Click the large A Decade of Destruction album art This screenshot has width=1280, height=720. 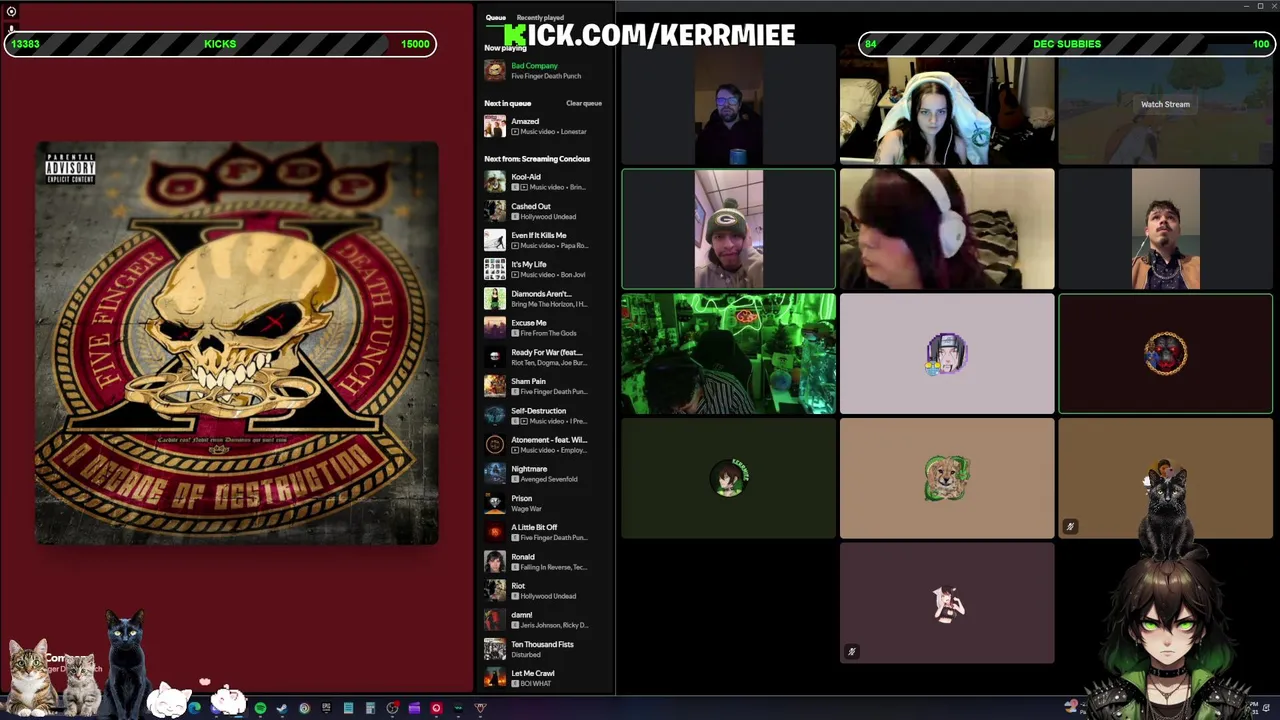coord(237,343)
